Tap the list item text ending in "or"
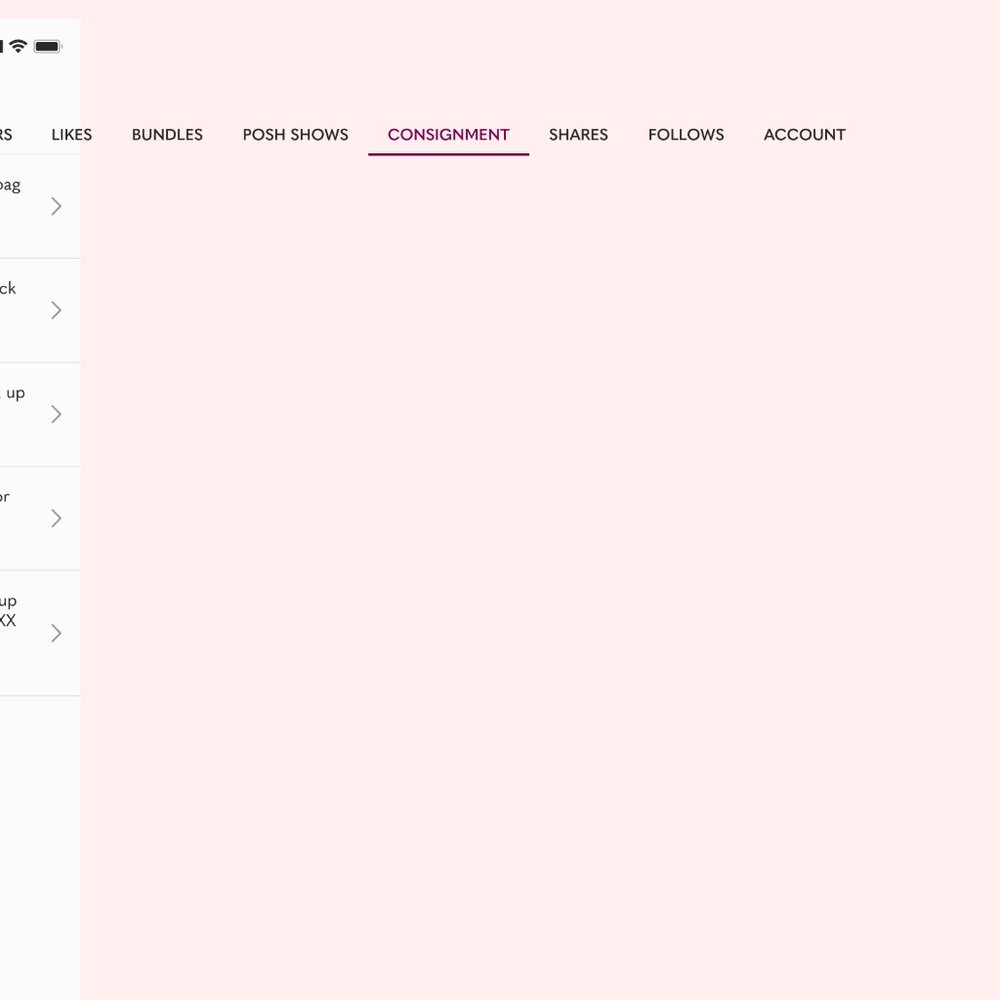1000x1000 pixels. [4, 497]
